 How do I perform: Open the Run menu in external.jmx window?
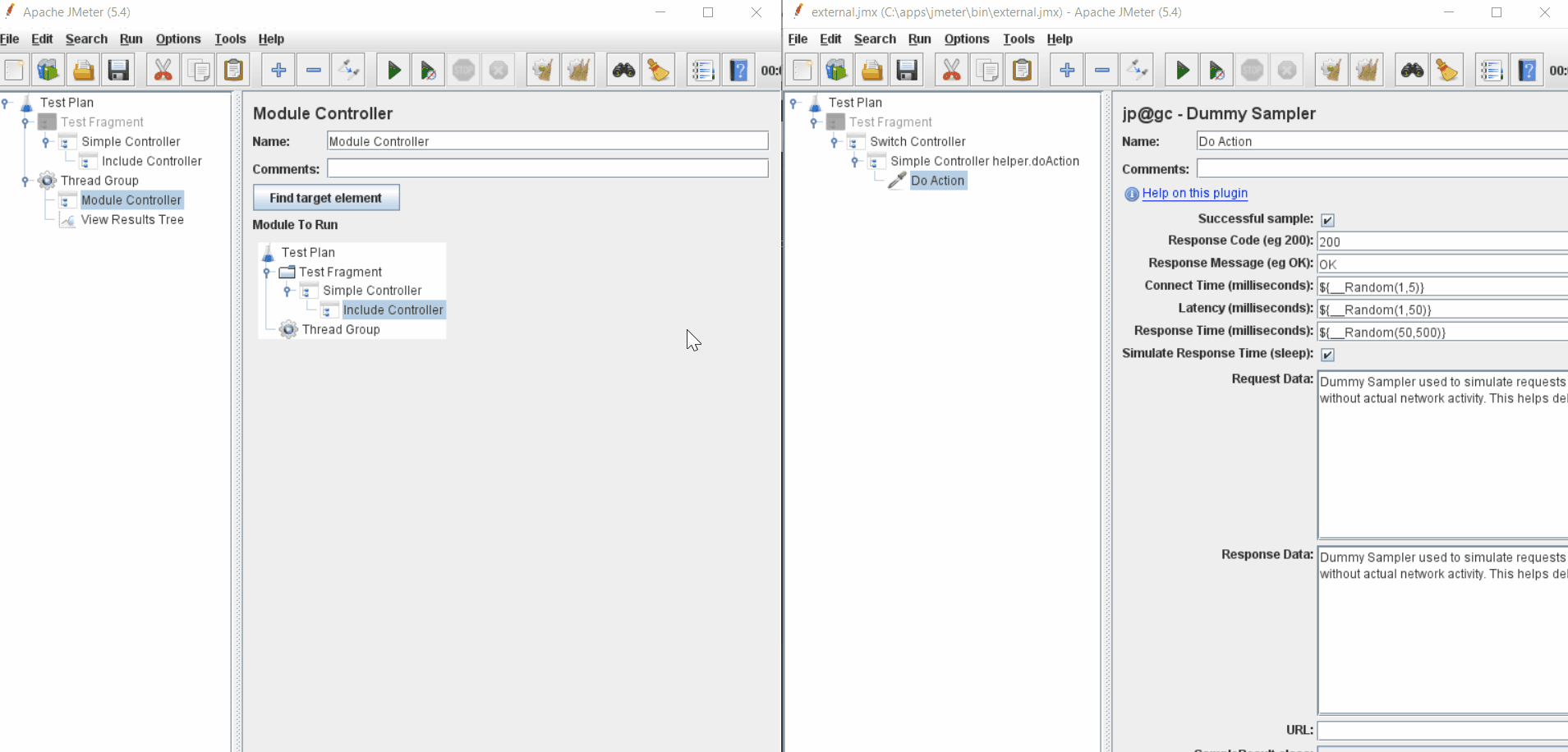pos(920,39)
